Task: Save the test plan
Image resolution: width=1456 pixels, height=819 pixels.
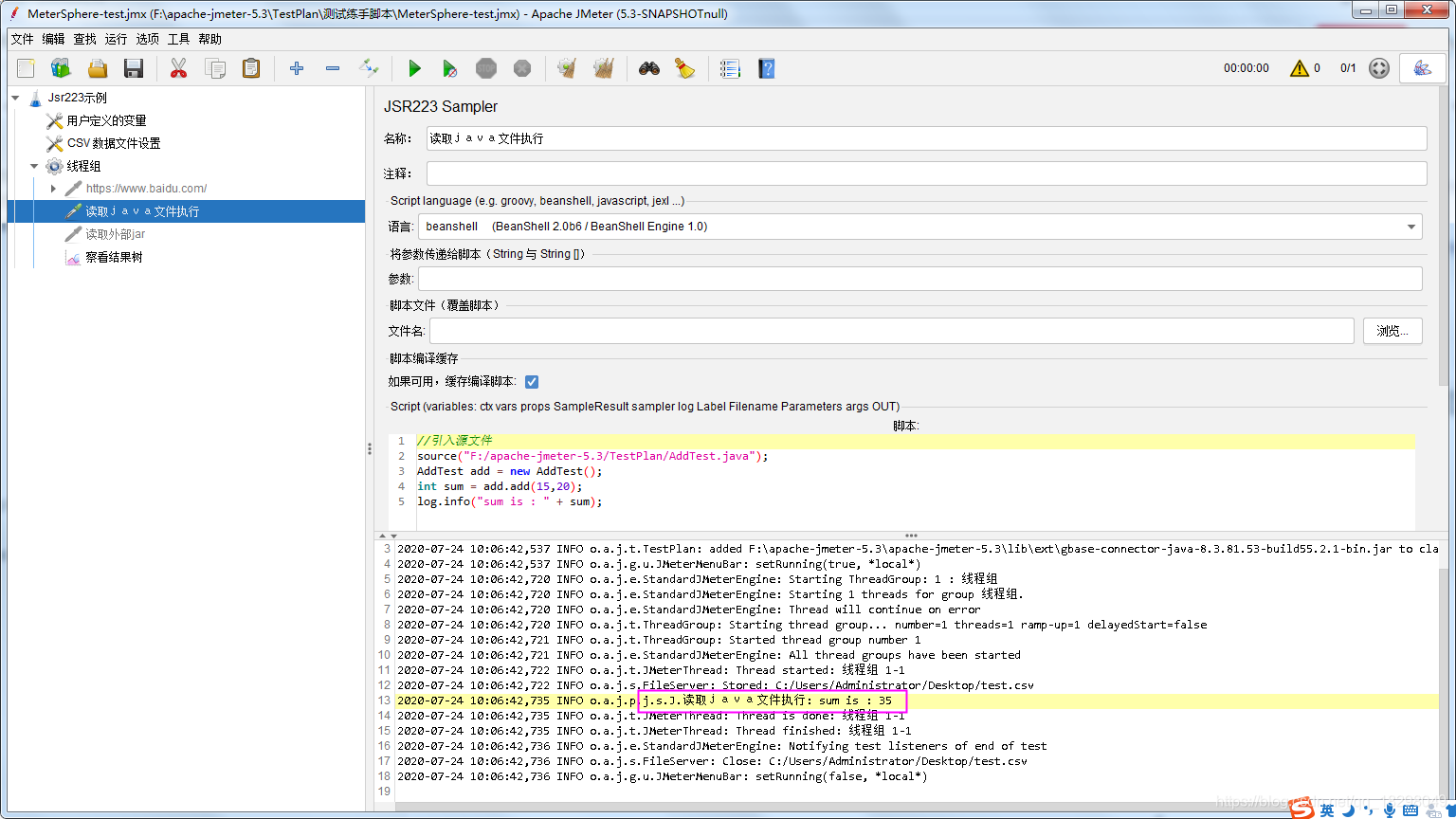Action: (x=133, y=67)
